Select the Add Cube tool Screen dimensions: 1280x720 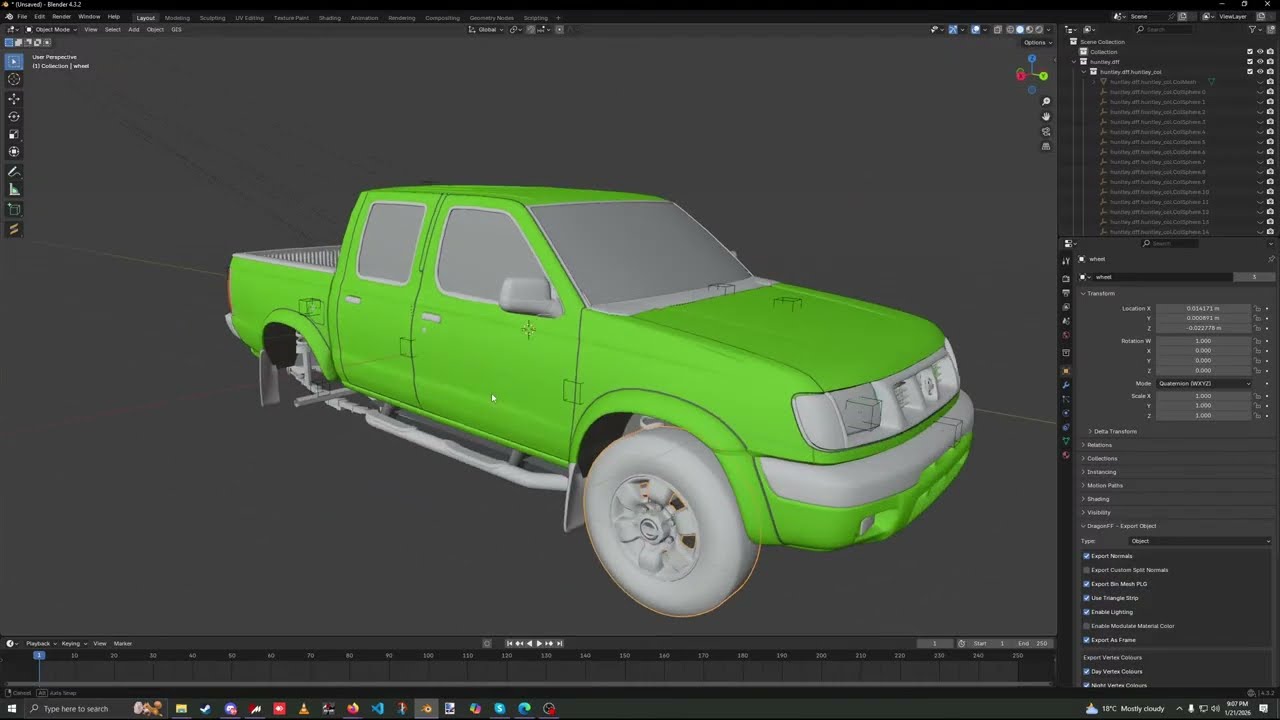point(14,210)
